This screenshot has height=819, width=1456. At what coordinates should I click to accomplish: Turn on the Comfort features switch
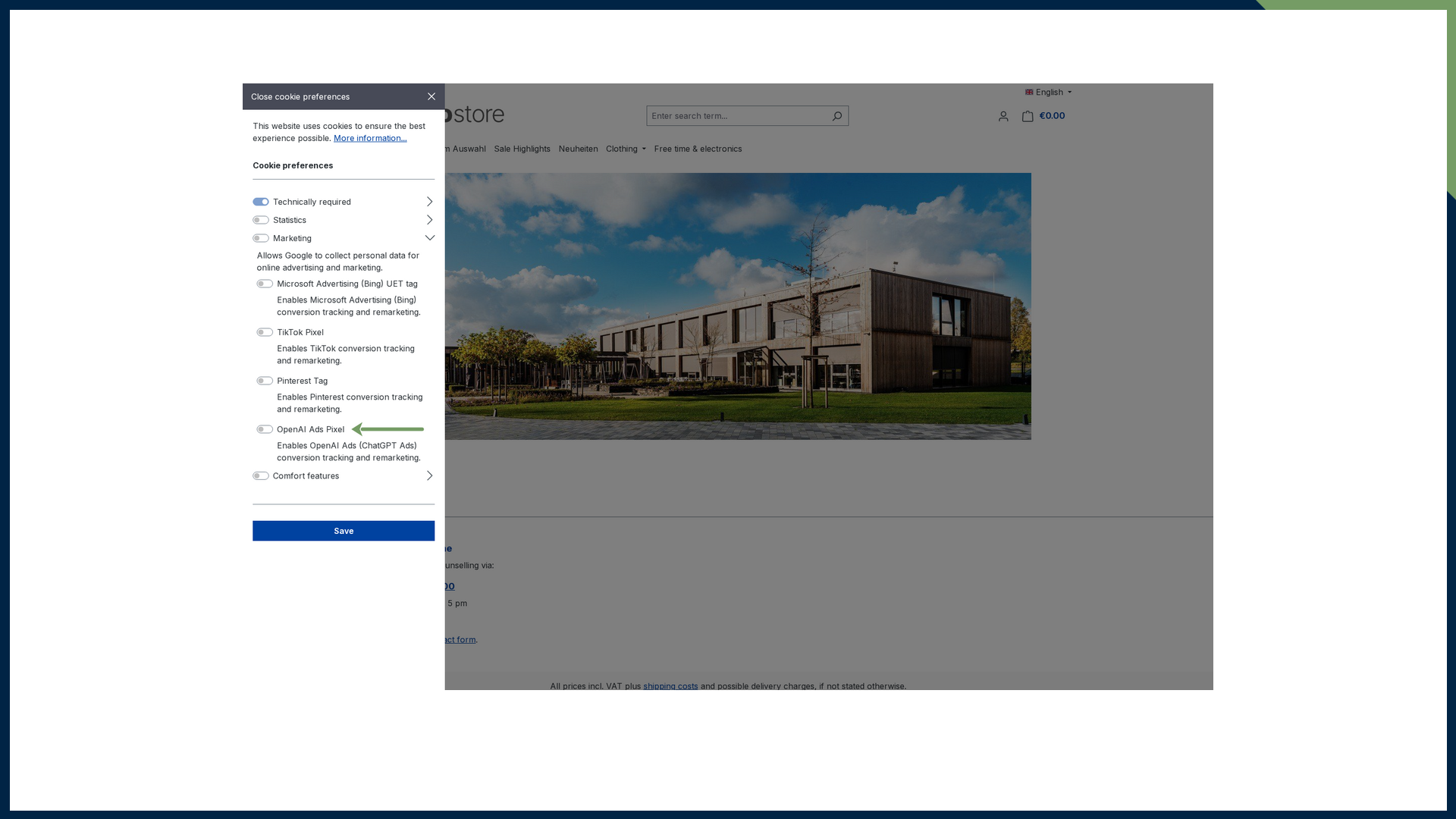(261, 476)
